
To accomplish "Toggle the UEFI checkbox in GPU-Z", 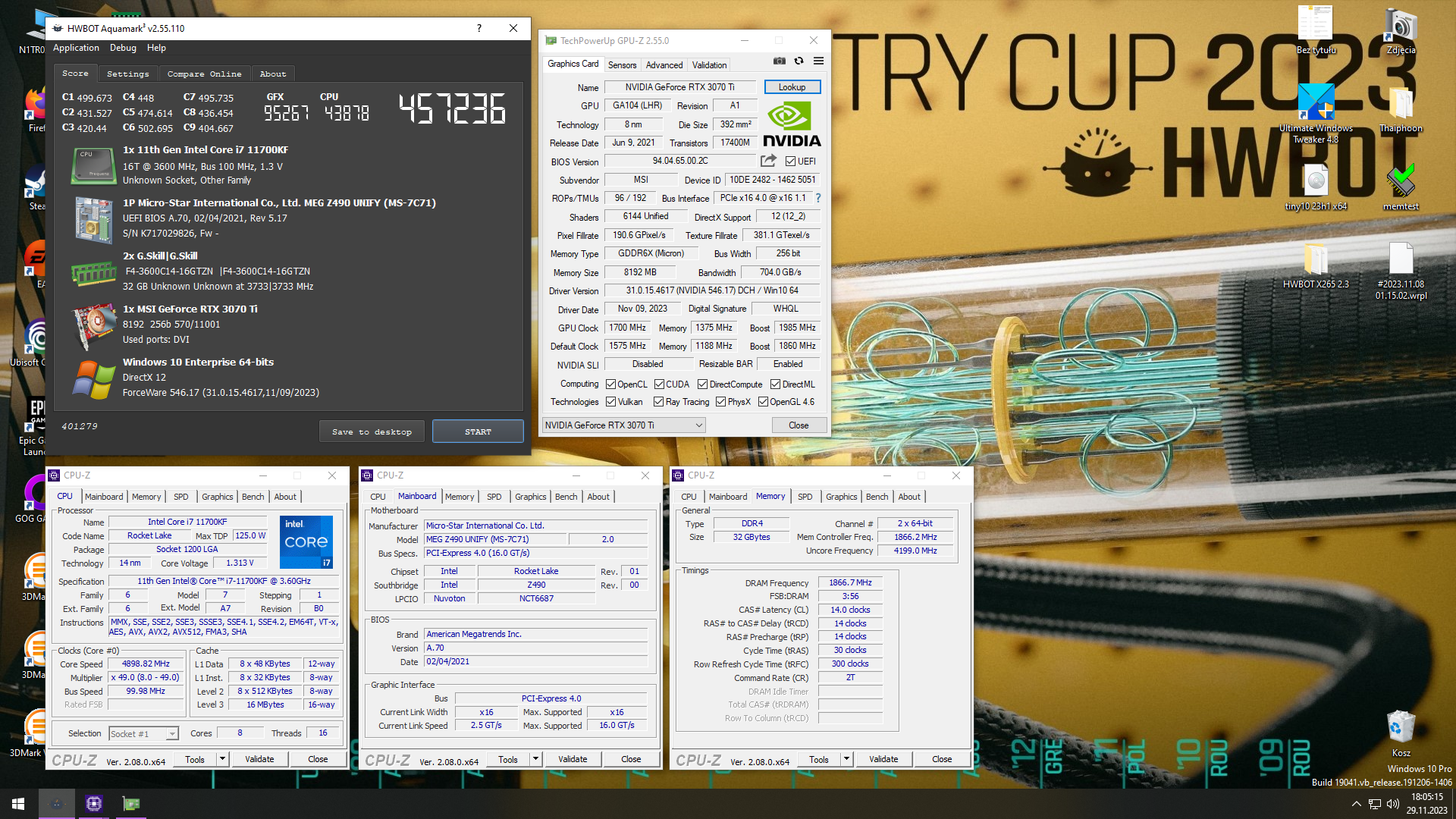I will pos(790,162).
